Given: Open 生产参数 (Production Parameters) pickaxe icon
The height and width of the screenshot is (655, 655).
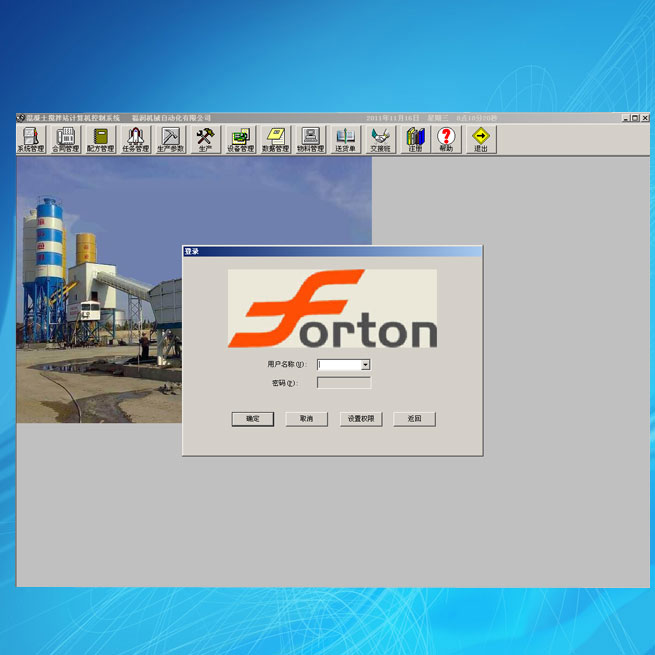Looking at the screenshot, I should [x=170, y=140].
